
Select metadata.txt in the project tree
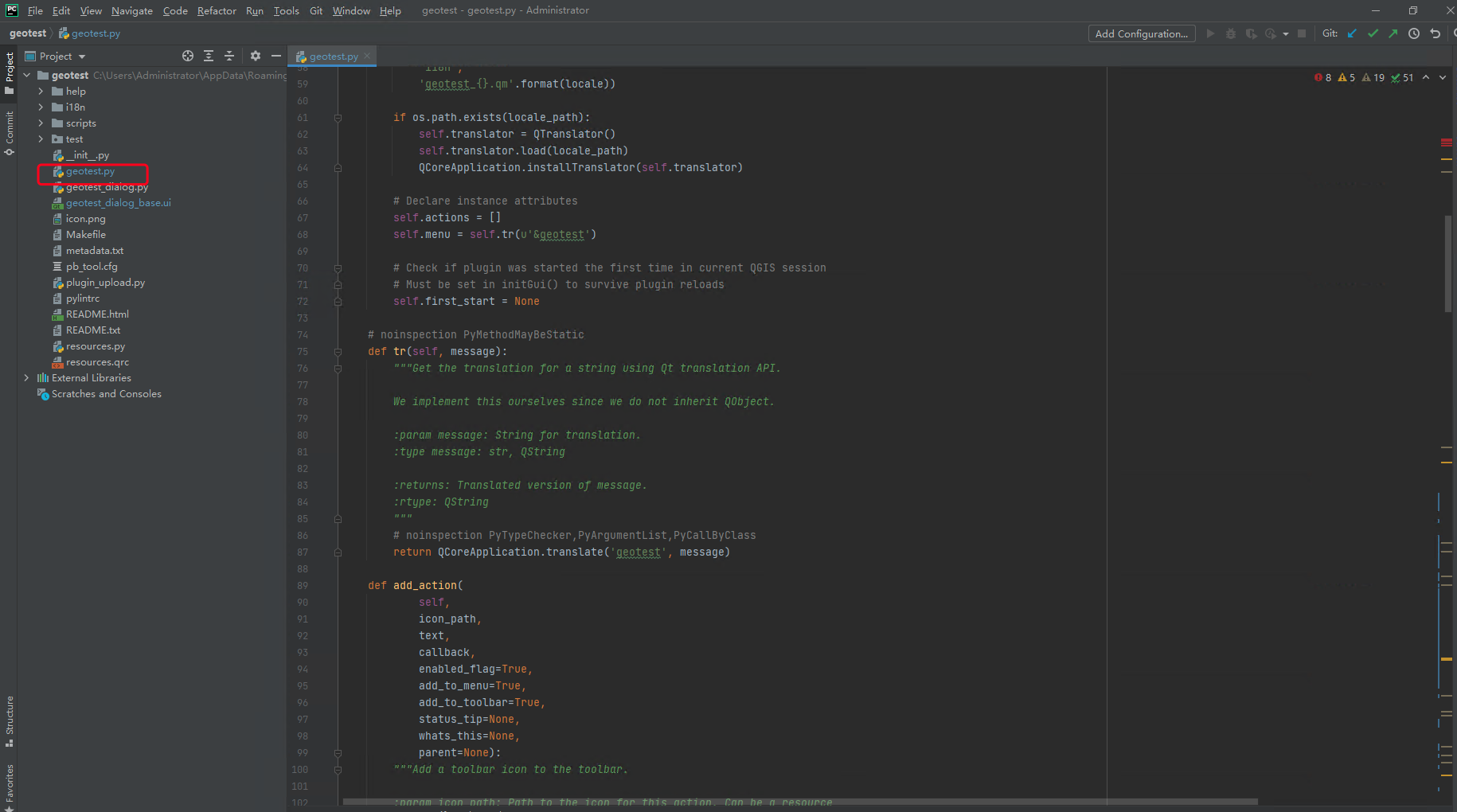click(94, 251)
